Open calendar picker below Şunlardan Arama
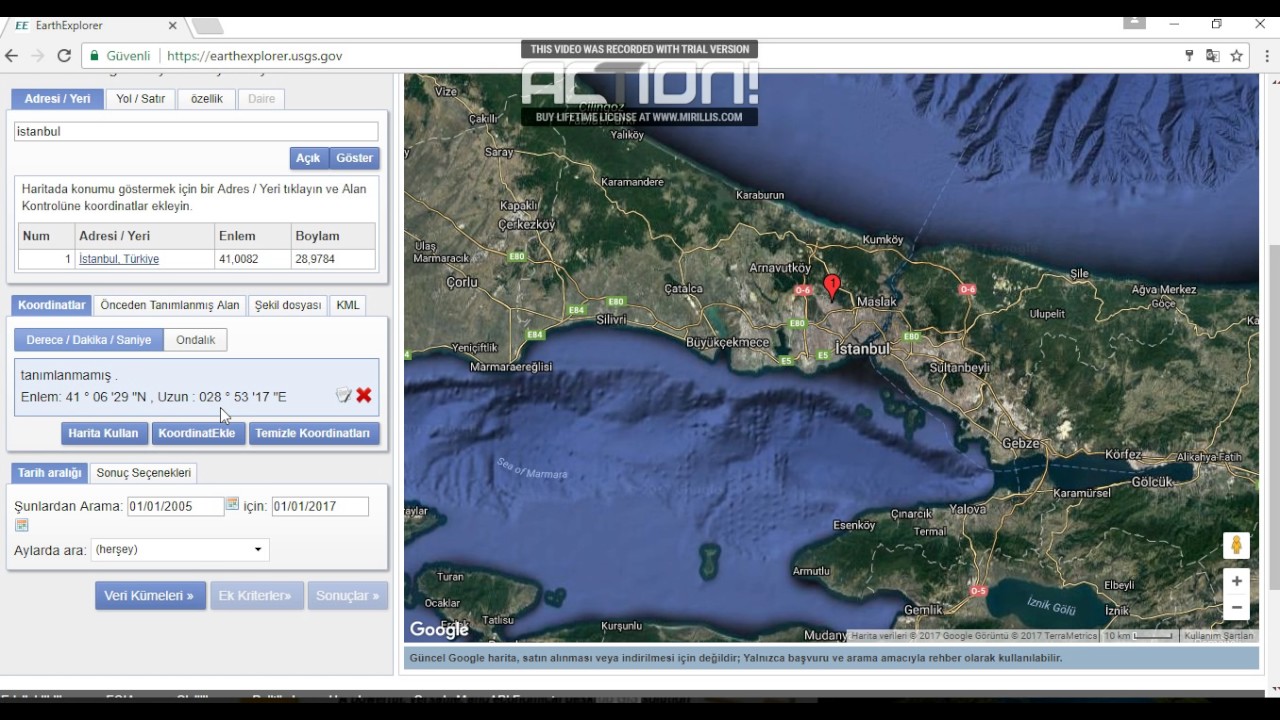 click(x=21, y=525)
